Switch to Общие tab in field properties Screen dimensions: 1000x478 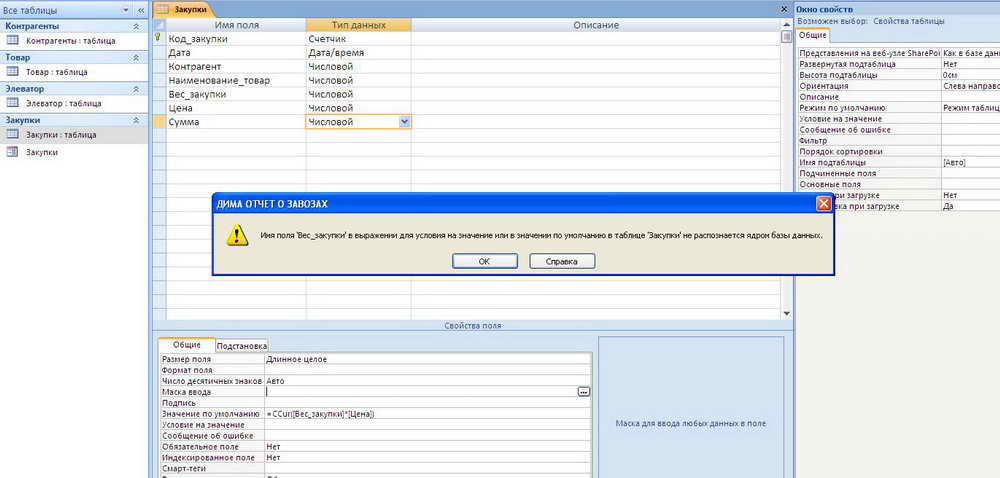point(186,345)
